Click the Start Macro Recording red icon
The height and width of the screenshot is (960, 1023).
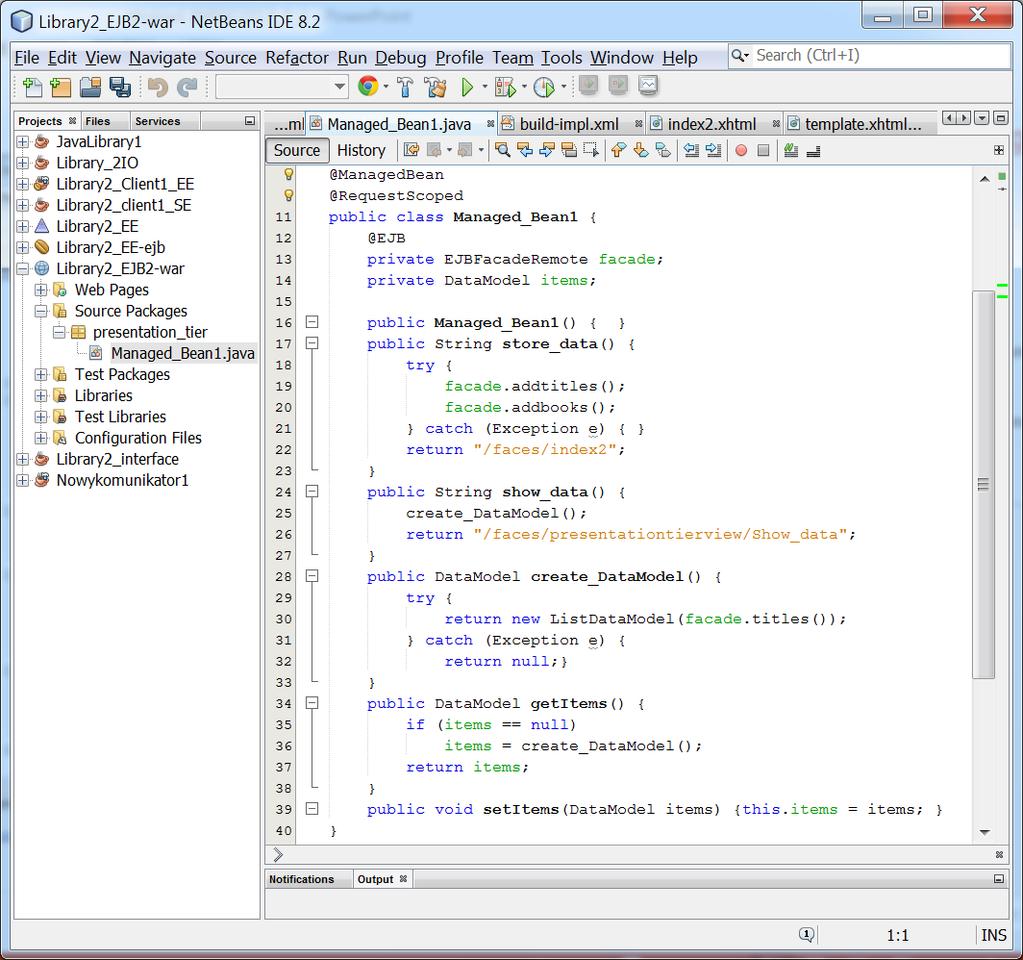tap(741, 151)
